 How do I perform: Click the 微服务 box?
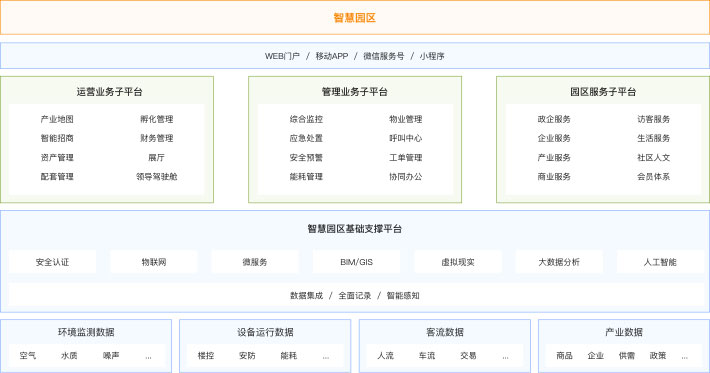(x=255, y=262)
